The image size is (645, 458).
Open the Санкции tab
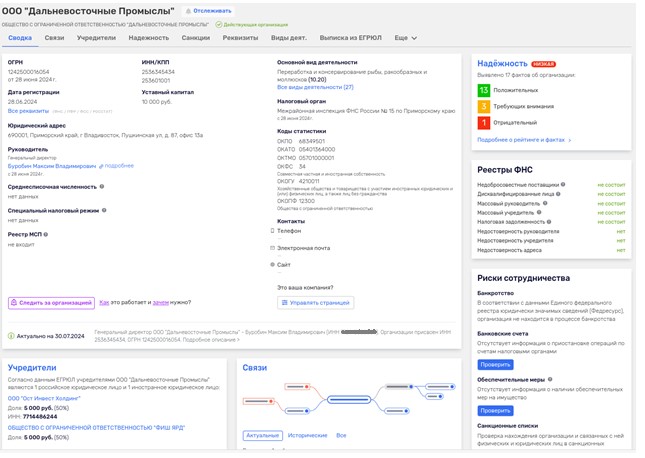[196, 38]
